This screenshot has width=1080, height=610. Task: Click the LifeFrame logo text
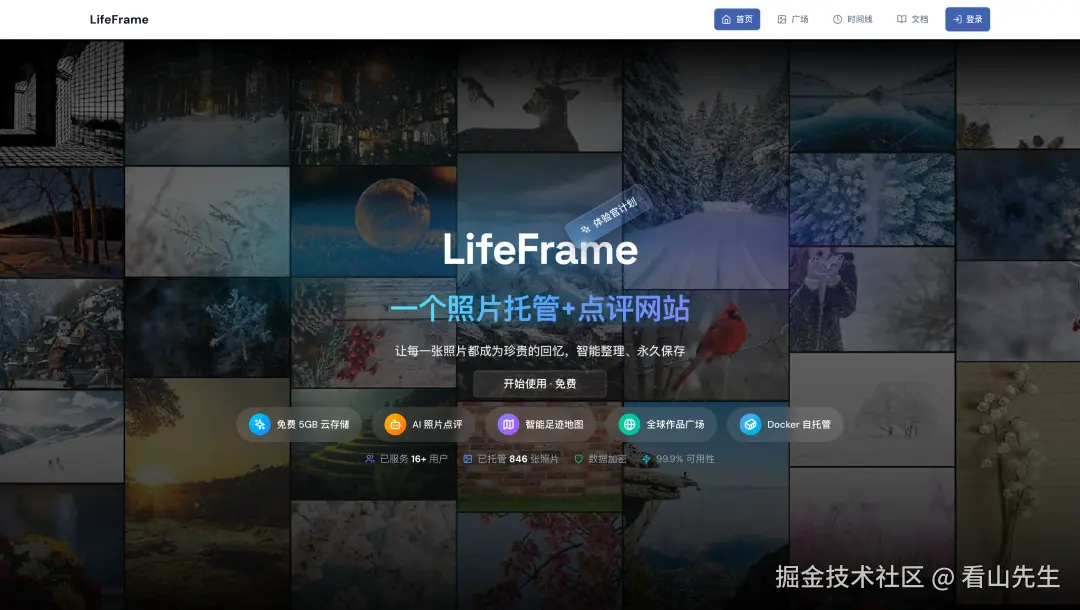[119, 19]
